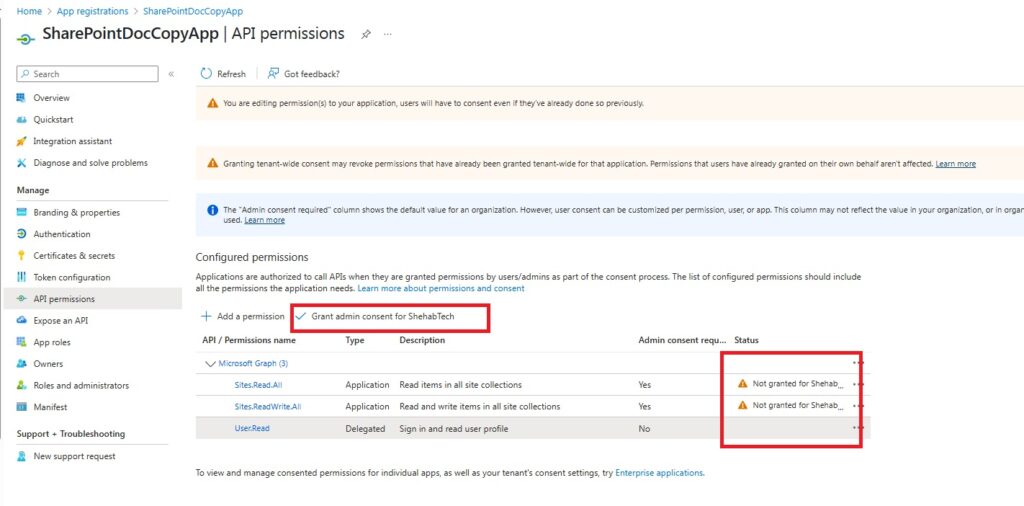Click the Overview sidebar icon
1024x506 pixels.
[22, 98]
